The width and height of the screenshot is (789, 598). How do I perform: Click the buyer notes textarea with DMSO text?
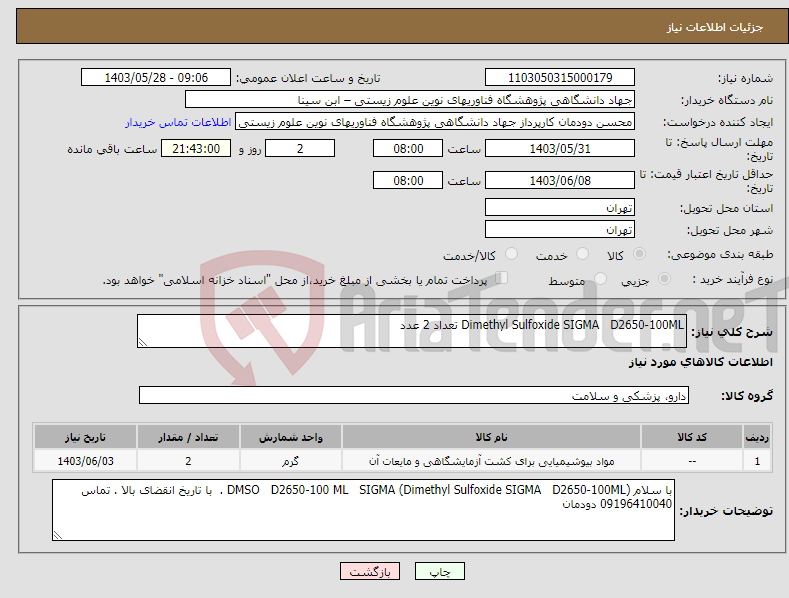363,510
